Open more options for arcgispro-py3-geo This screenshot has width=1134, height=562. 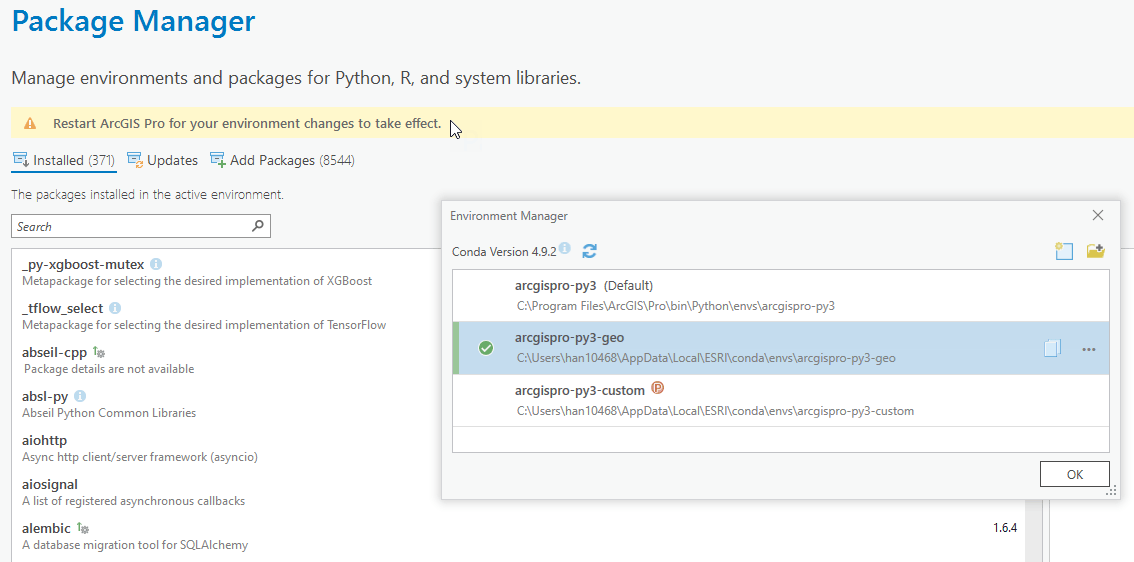(1089, 349)
